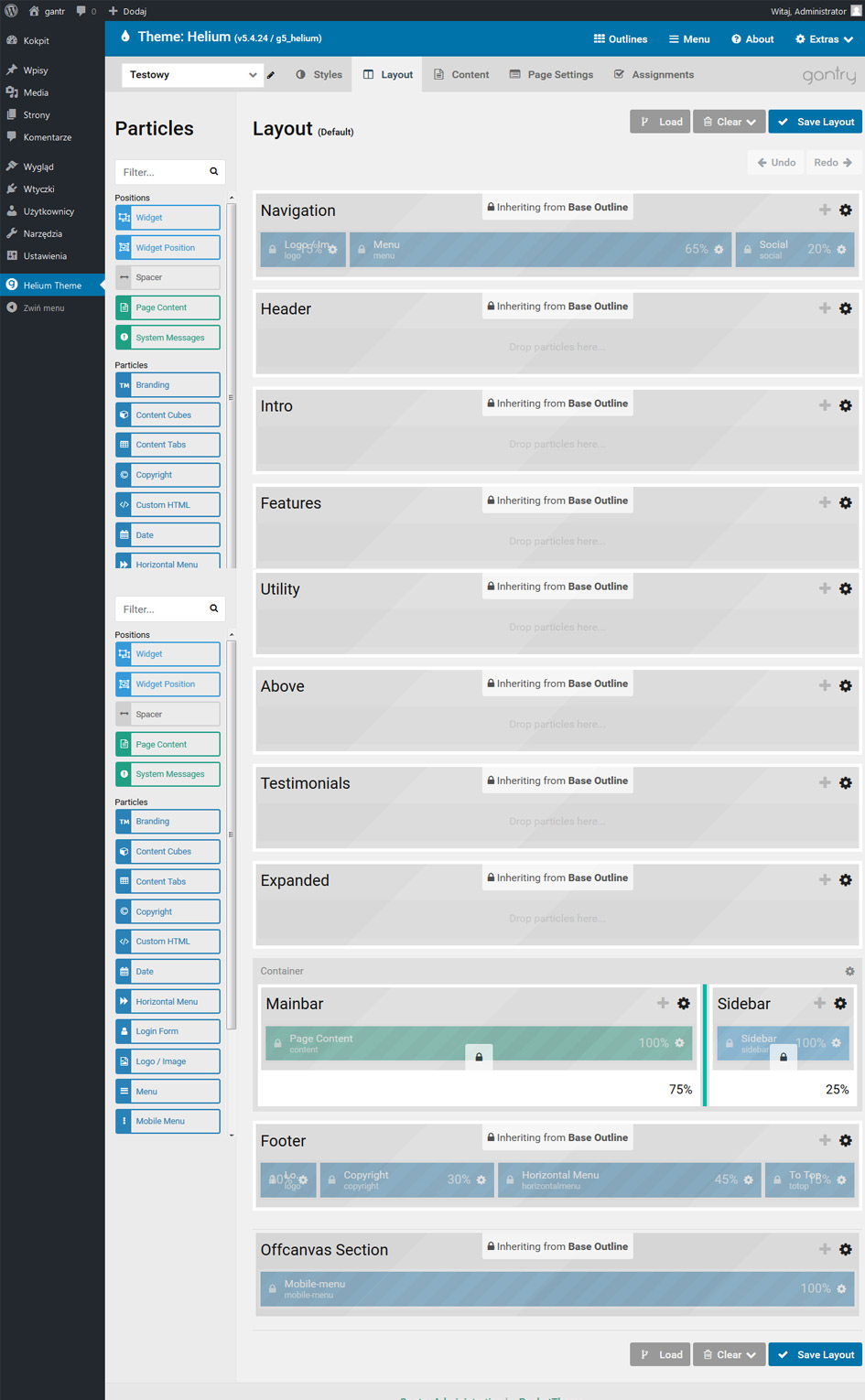Open Wygląd in WordPress sidebar
Image resolution: width=865 pixels, height=1400 pixels.
tap(52, 167)
